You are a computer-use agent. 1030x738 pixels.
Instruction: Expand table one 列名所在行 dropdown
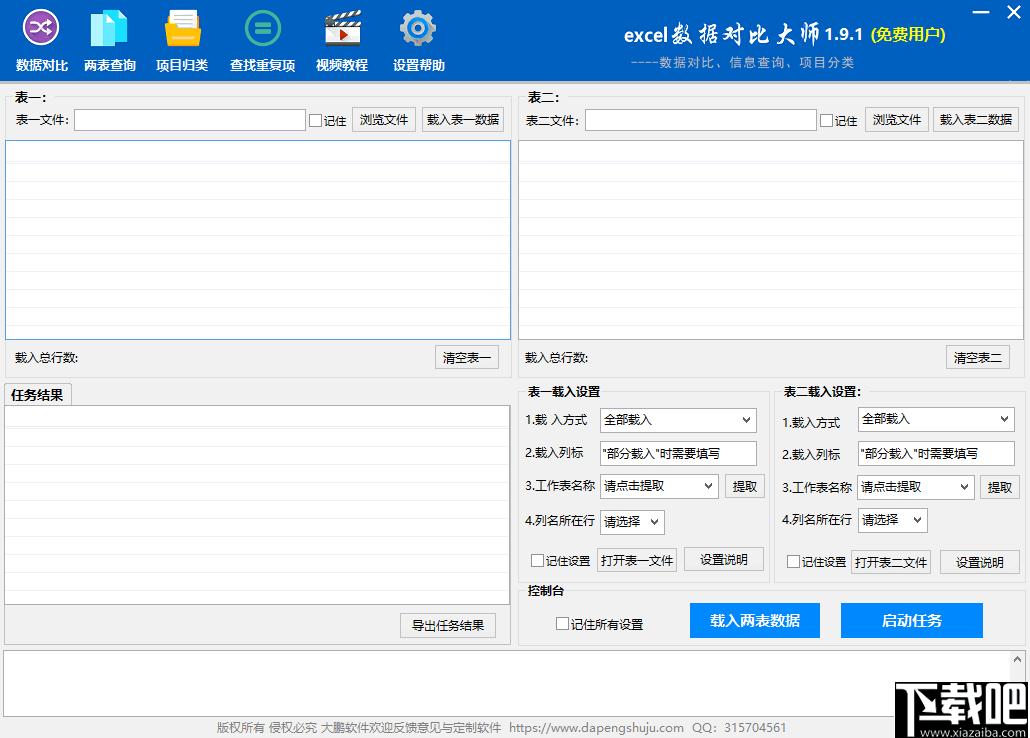[633, 521]
